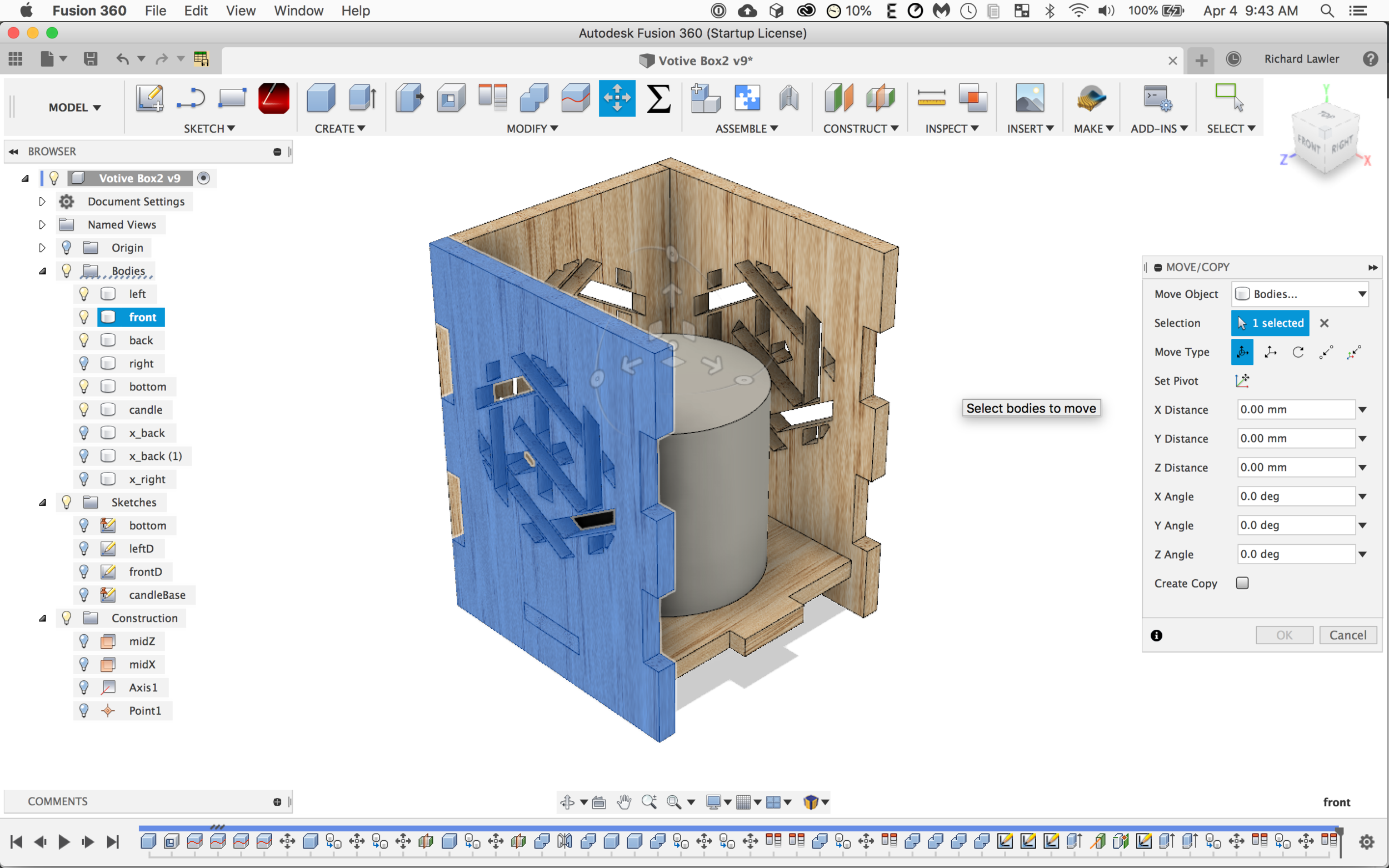Pick the Line sketch tool
1389x868 pixels.
(191, 98)
